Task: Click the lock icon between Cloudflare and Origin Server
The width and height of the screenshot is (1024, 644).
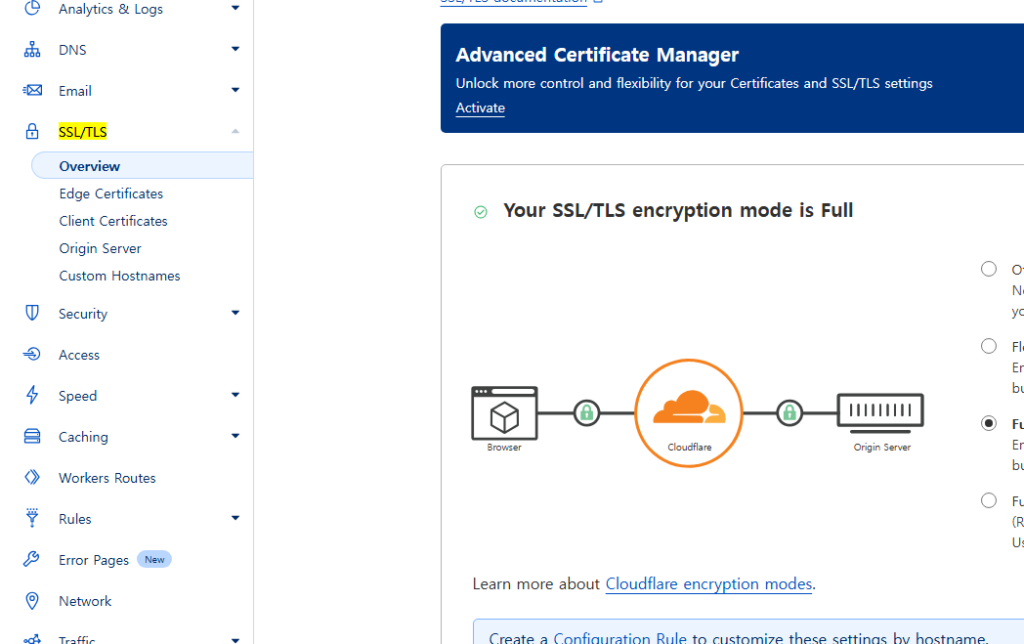Action: pos(790,413)
